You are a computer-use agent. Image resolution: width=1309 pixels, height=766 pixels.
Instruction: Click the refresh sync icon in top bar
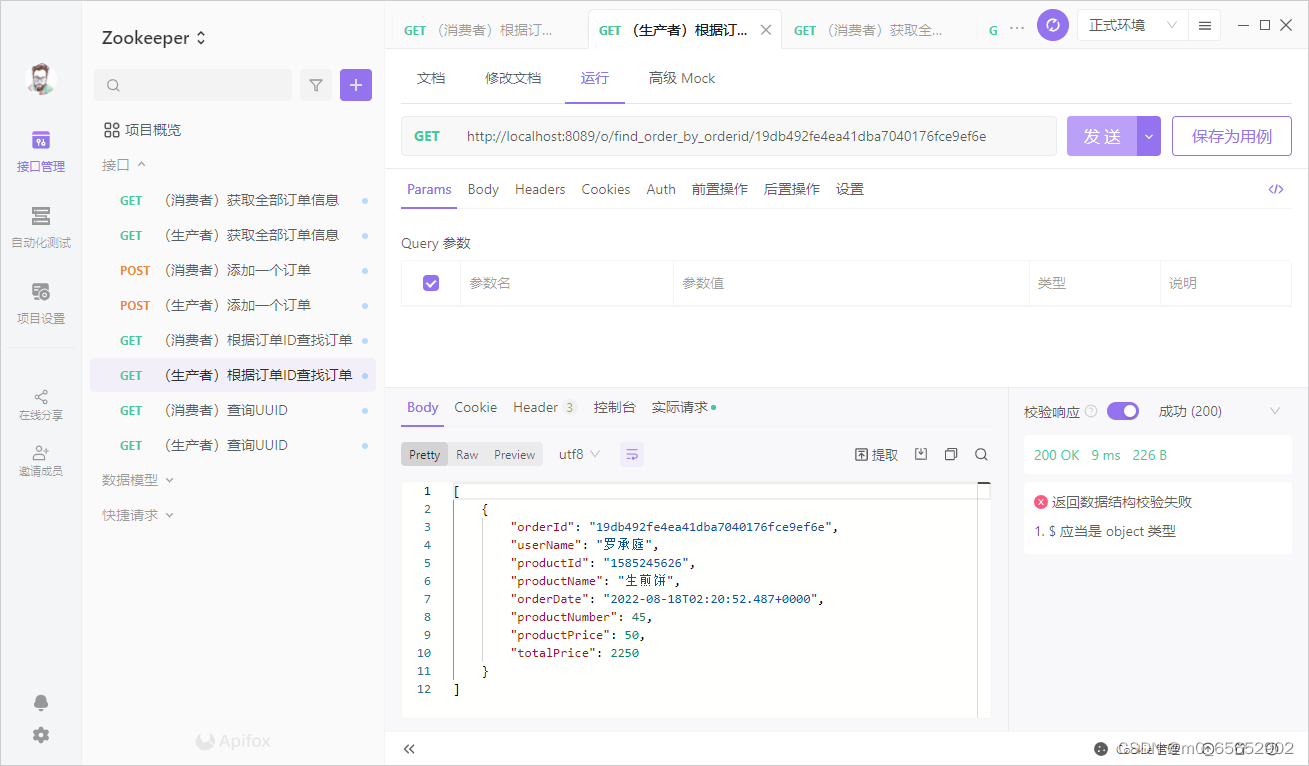1053,25
